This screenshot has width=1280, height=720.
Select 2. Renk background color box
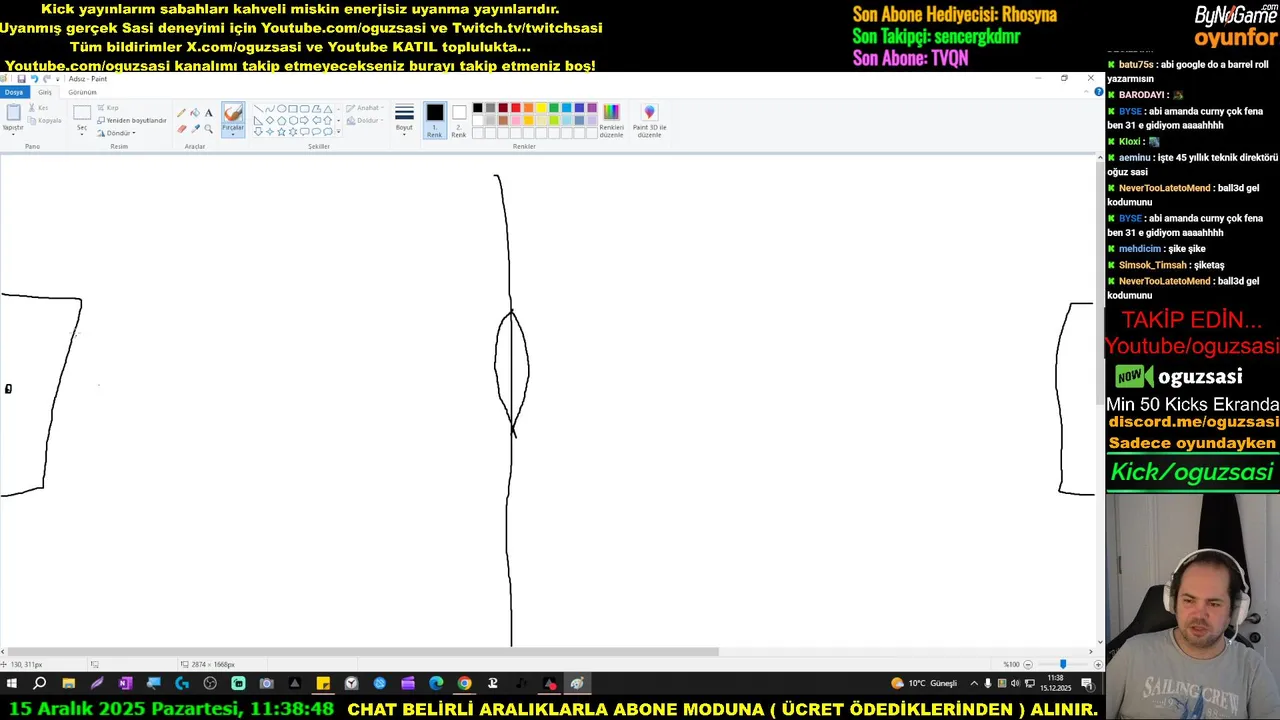459,120
